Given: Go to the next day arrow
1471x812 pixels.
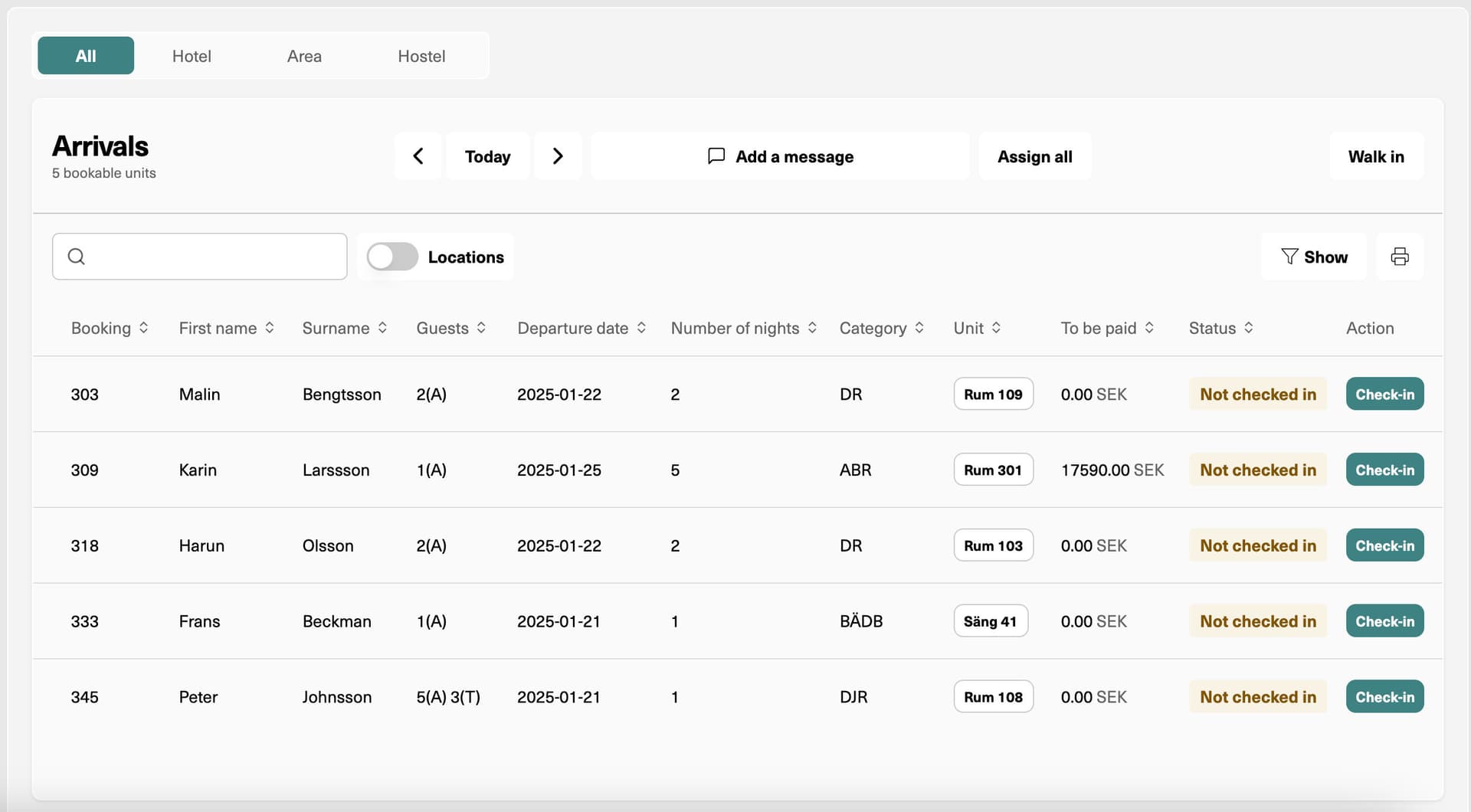Looking at the screenshot, I should tap(558, 156).
